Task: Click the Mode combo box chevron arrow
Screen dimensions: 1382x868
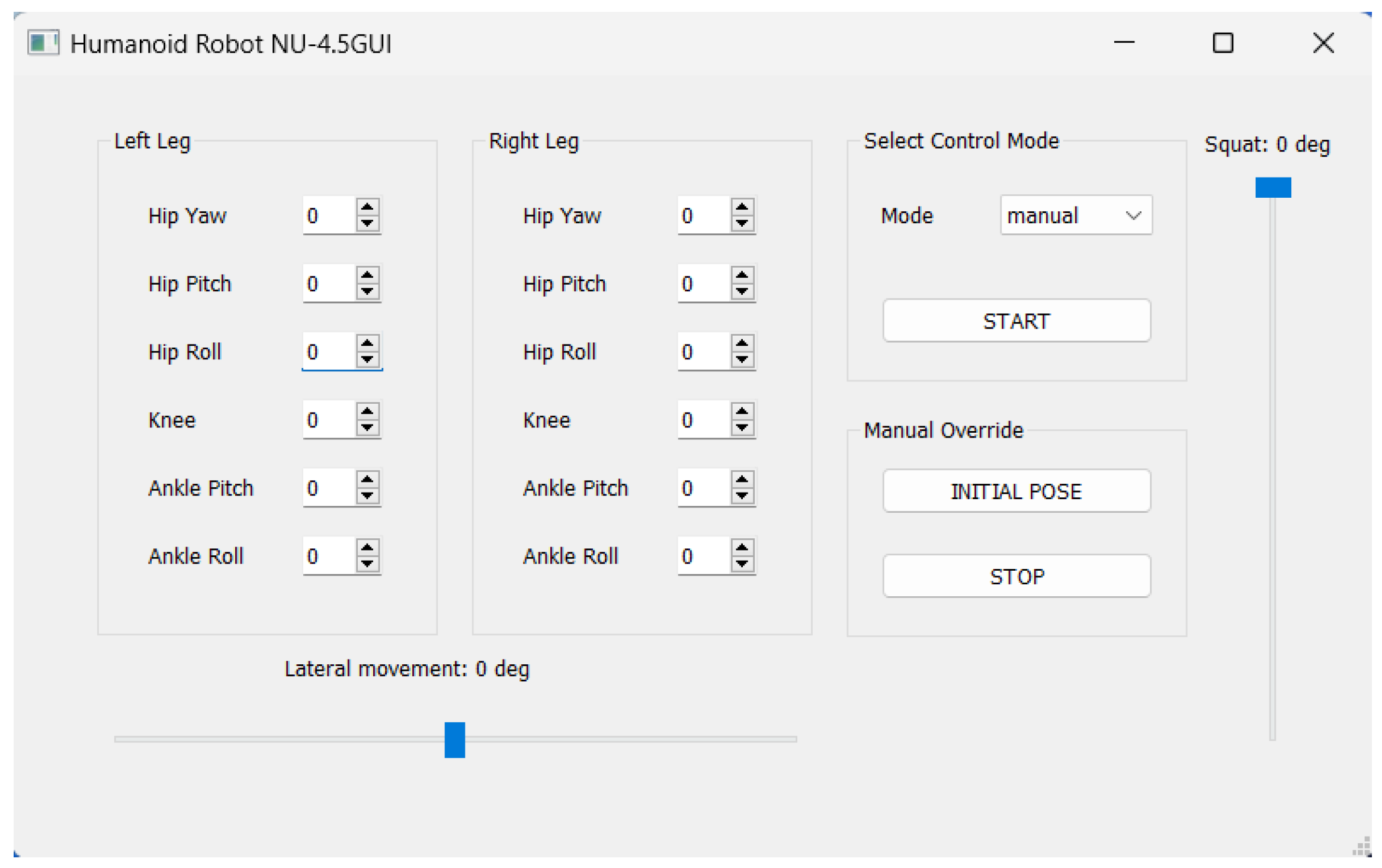Action: [x=1133, y=216]
